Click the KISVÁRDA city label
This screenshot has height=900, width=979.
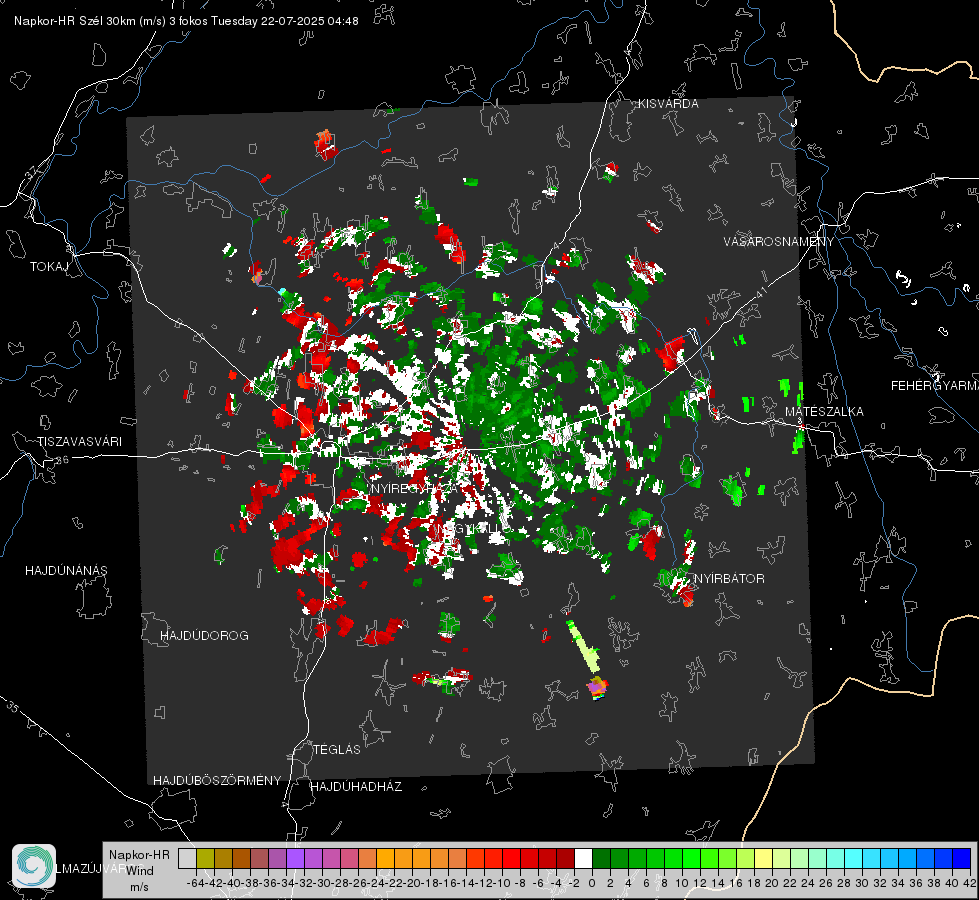pos(668,104)
